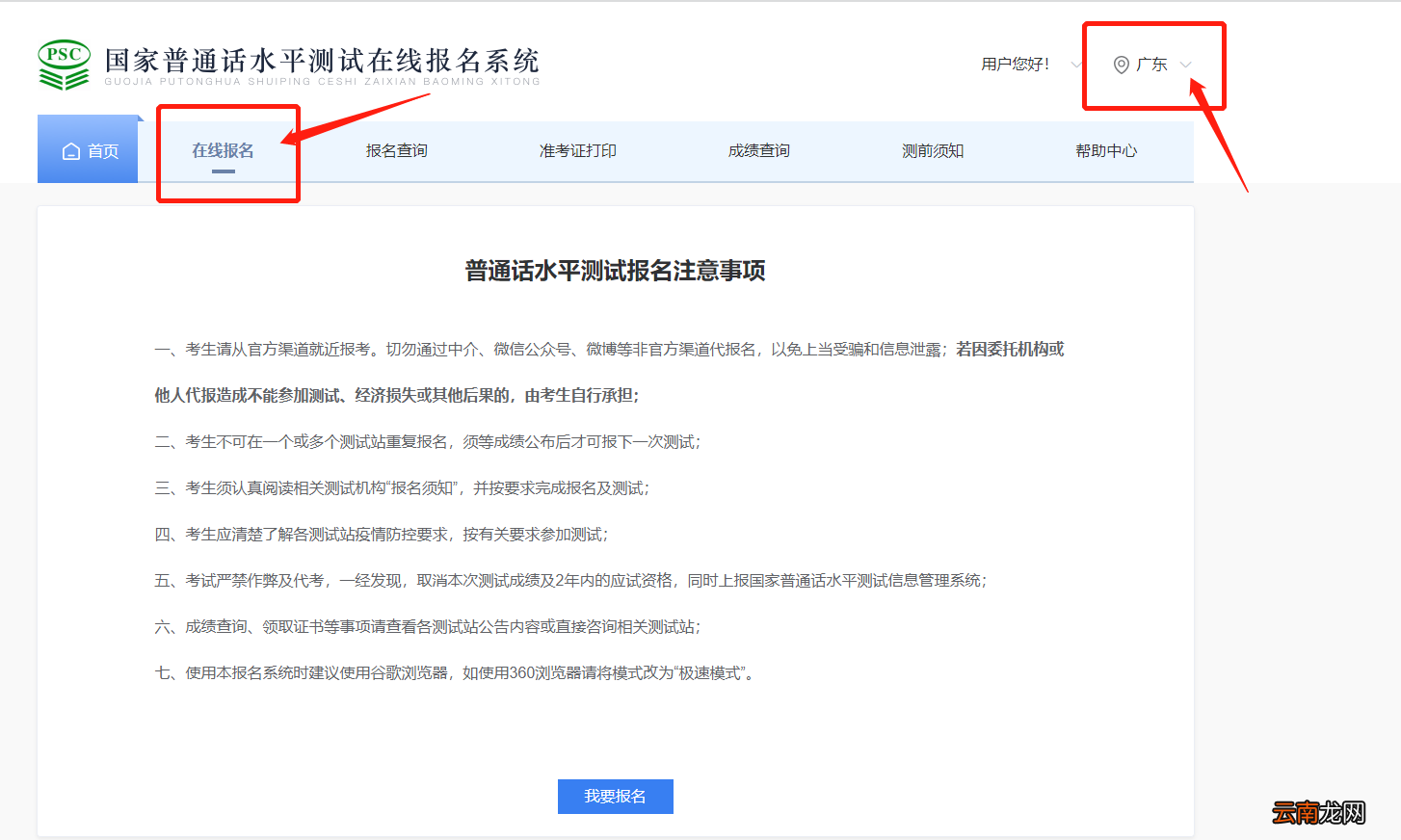Open the 帮助中心 tab
This screenshot has width=1401, height=840.
[x=1106, y=151]
